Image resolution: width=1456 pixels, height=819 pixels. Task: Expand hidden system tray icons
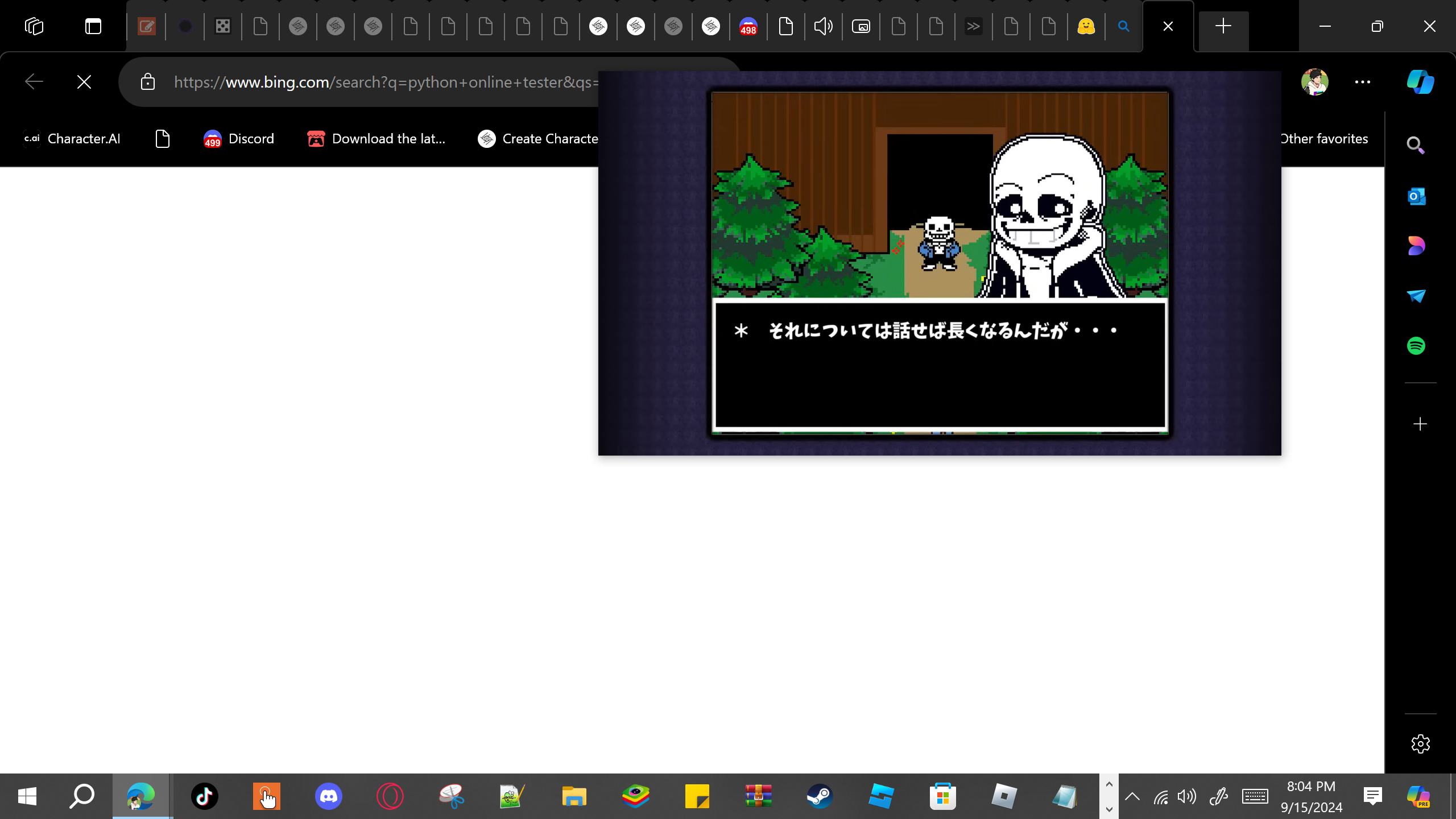click(x=1132, y=796)
